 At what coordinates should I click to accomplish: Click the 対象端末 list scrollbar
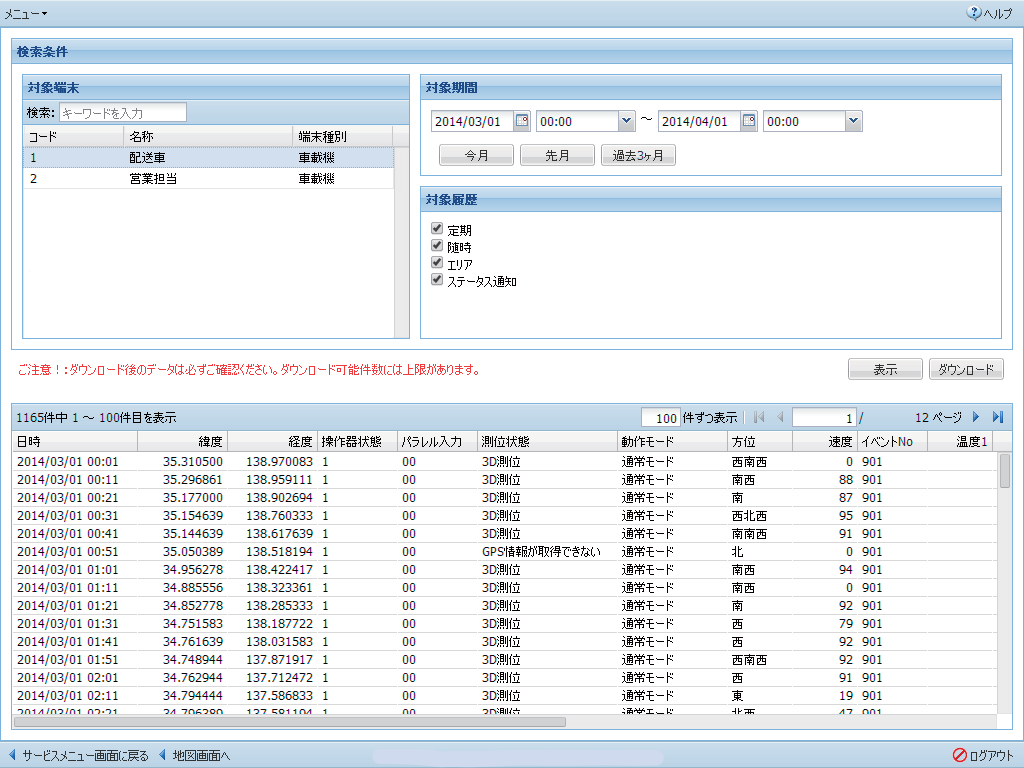(402, 242)
